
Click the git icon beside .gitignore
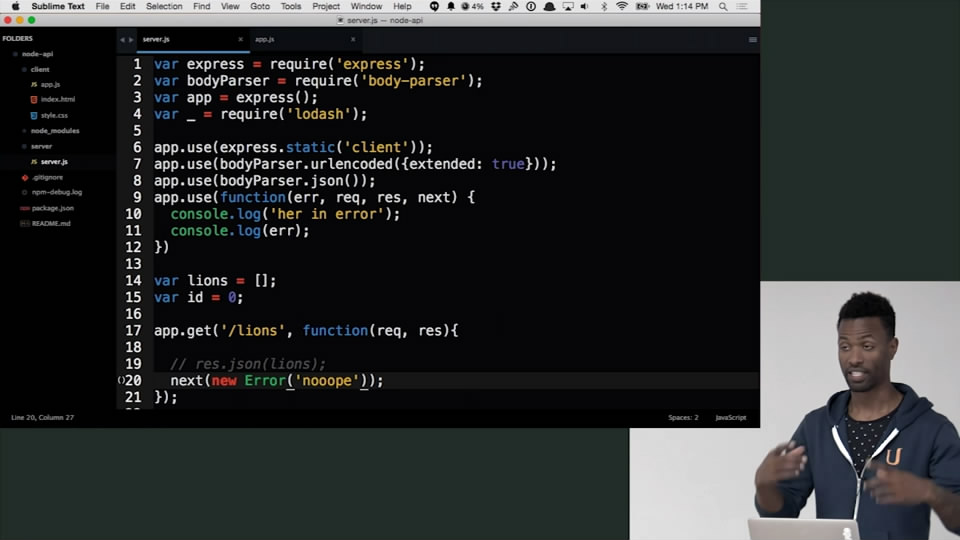24,177
